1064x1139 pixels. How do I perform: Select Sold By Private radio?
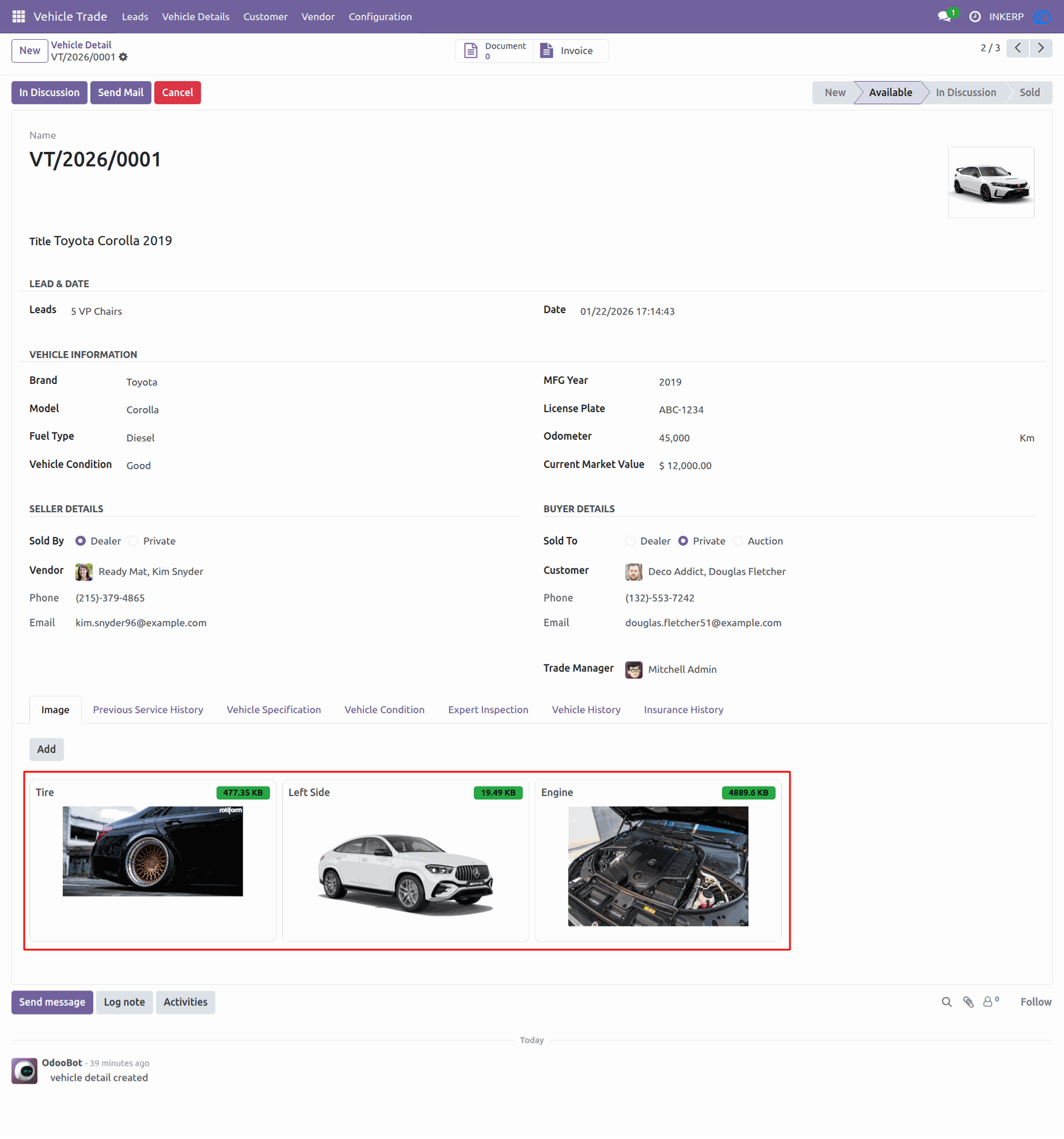coord(134,541)
